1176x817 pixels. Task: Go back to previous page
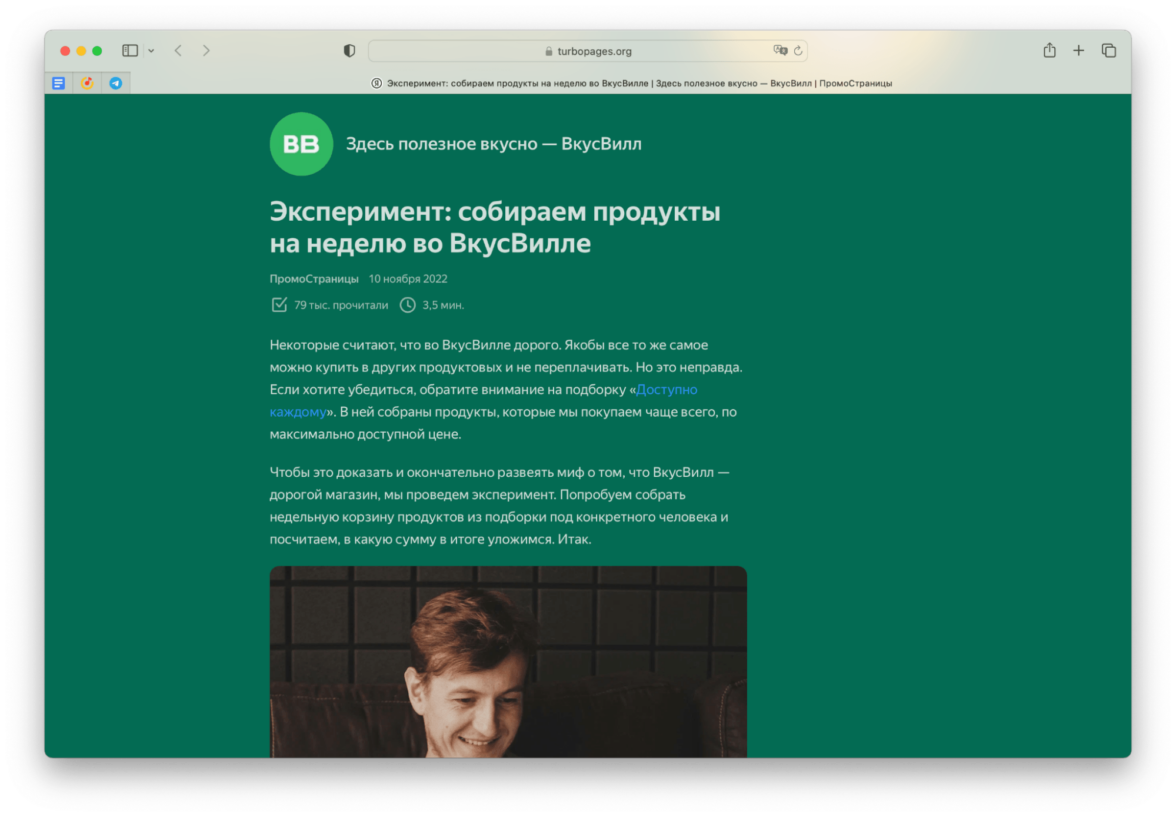[178, 50]
